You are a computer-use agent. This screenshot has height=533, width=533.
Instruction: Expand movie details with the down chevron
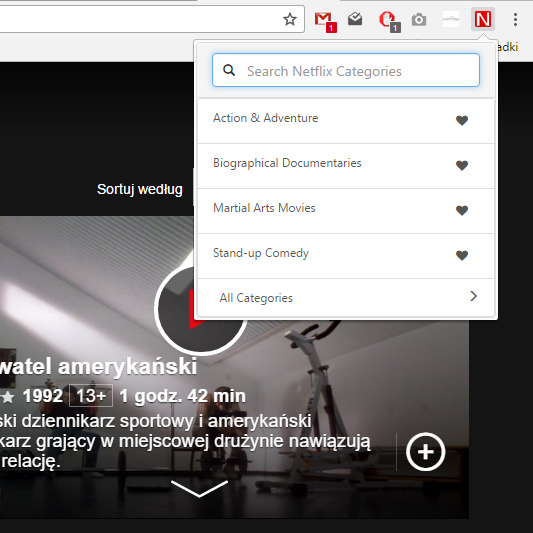[x=199, y=488]
